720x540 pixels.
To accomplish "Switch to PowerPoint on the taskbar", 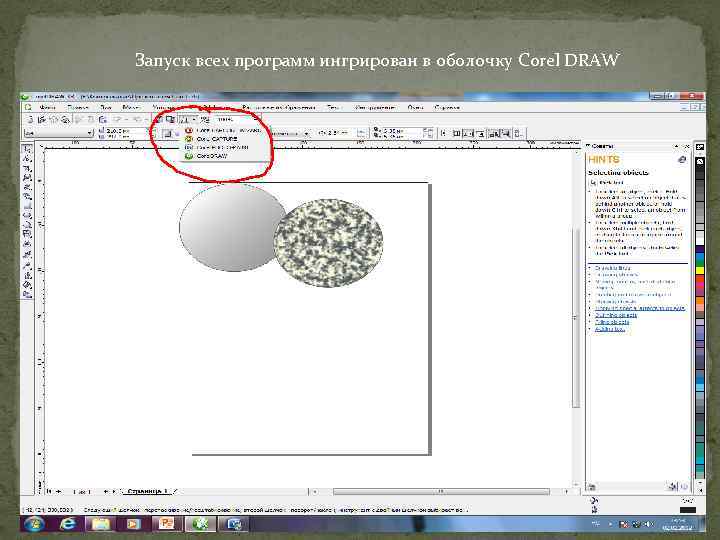I will pos(167,524).
